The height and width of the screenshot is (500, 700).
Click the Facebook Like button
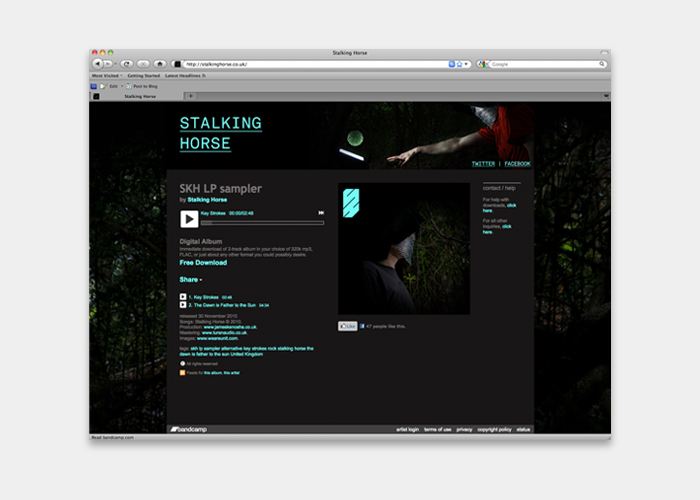point(348,326)
